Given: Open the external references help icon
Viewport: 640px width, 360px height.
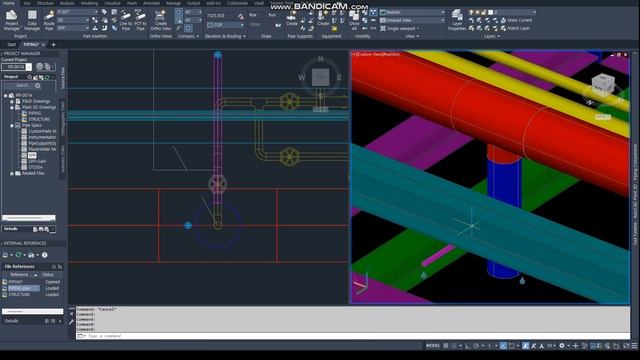Looking at the screenshot, I should (x=44, y=255).
